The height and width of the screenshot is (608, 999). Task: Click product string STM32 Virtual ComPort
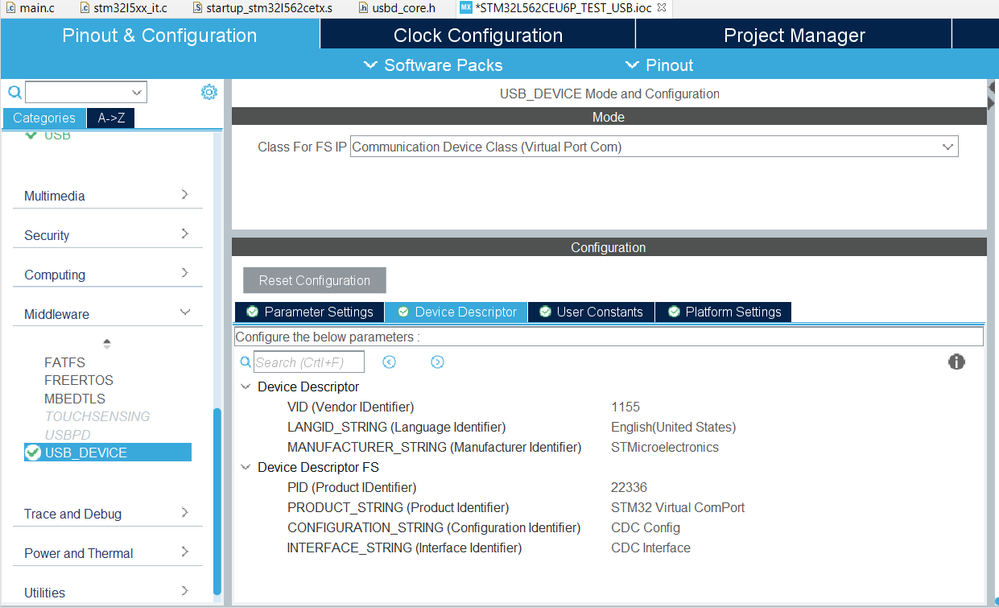[x=677, y=507]
